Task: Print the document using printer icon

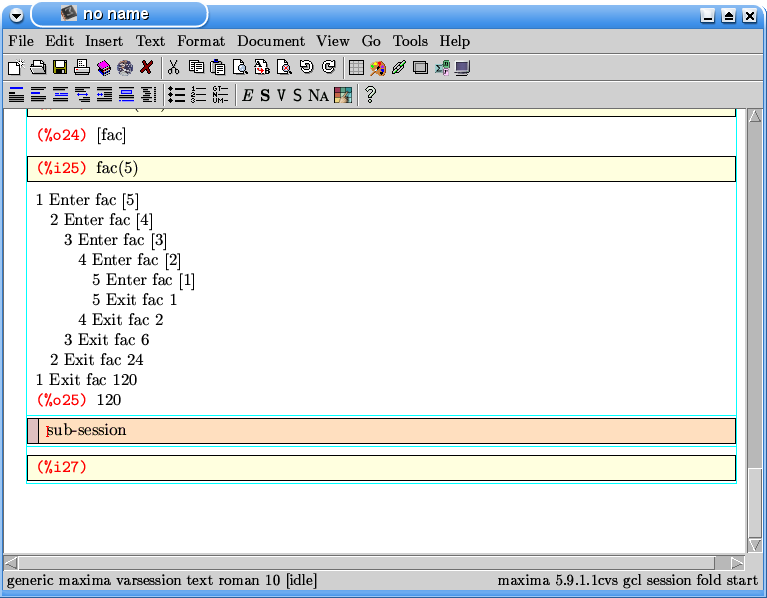Action: pos(81,68)
